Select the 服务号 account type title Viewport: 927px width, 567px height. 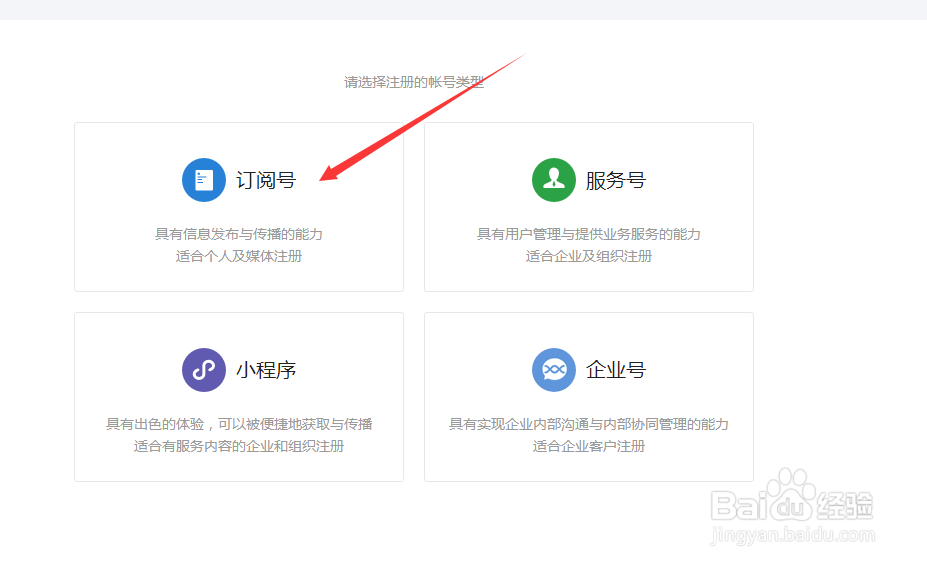tap(616, 180)
